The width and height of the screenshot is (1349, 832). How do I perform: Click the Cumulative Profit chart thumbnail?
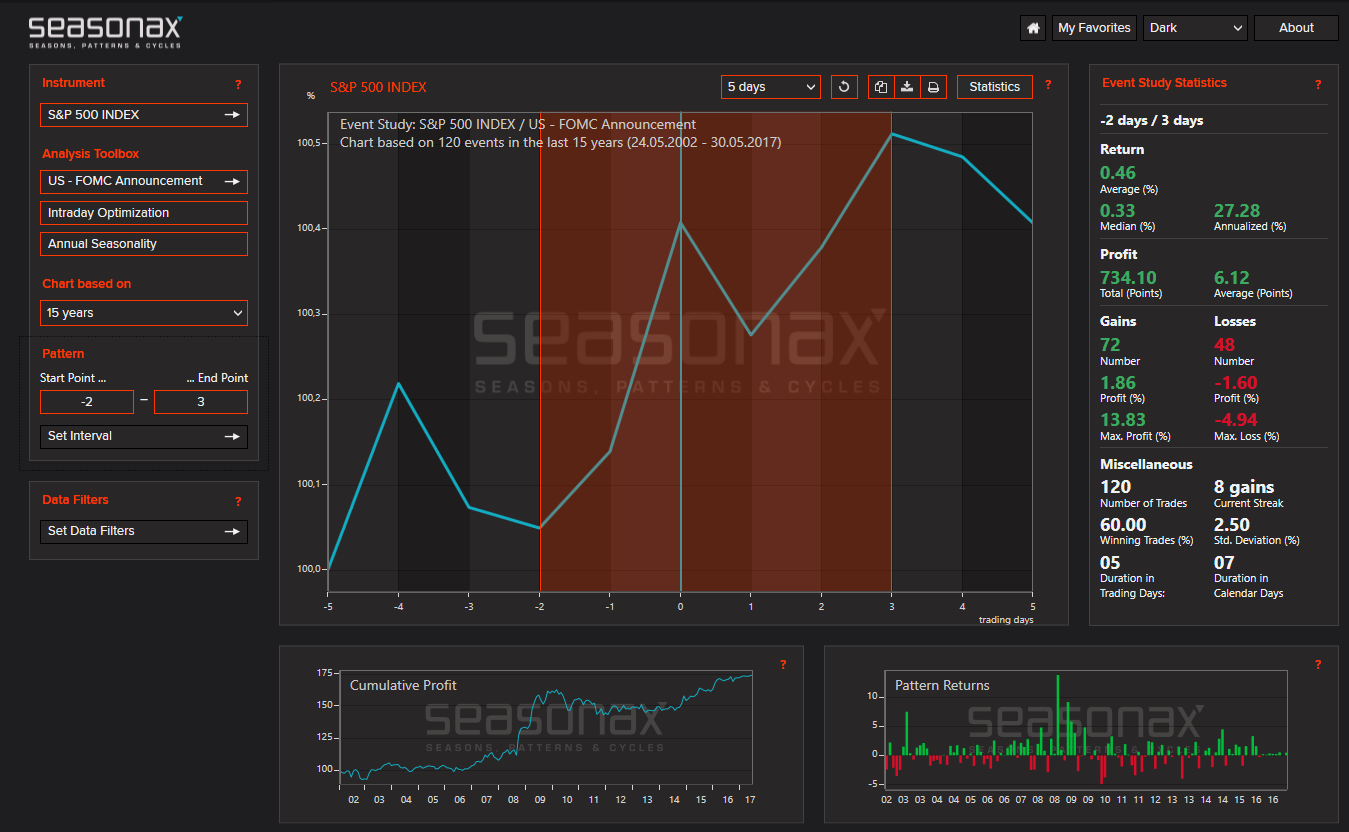pos(546,727)
